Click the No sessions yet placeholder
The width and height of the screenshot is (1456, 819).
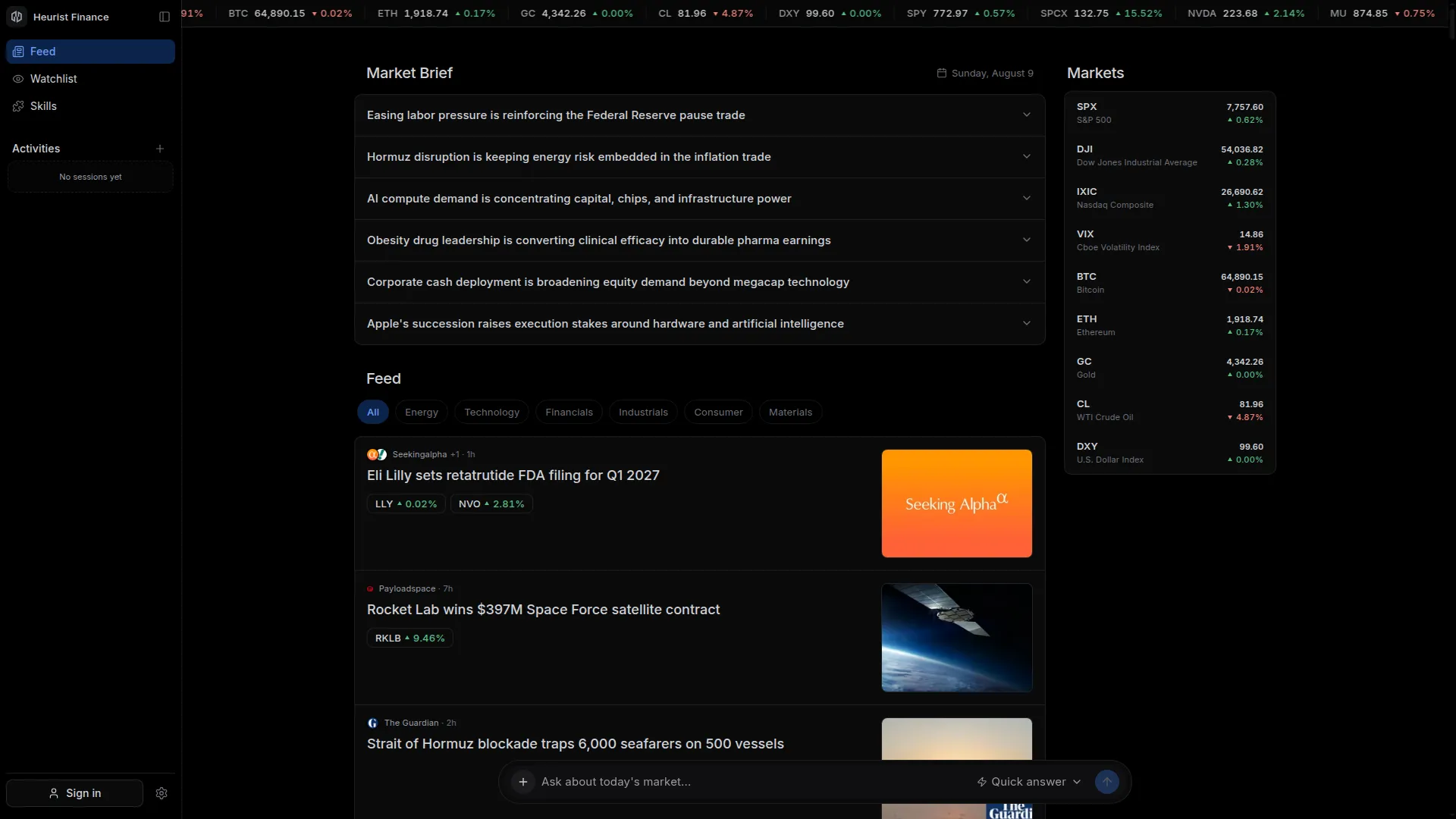[x=90, y=177]
